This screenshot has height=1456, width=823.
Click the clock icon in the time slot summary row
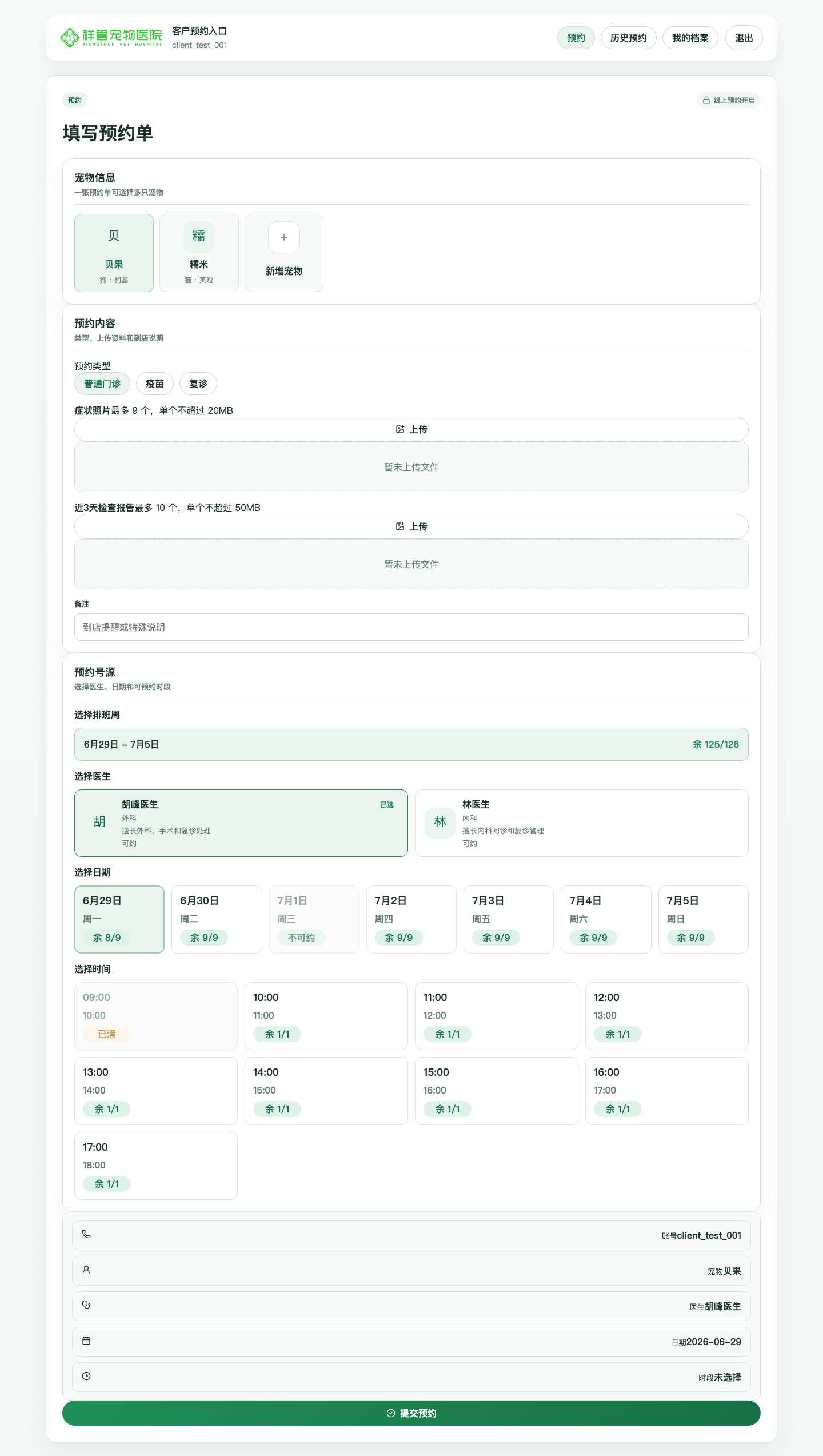point(86,1376)
